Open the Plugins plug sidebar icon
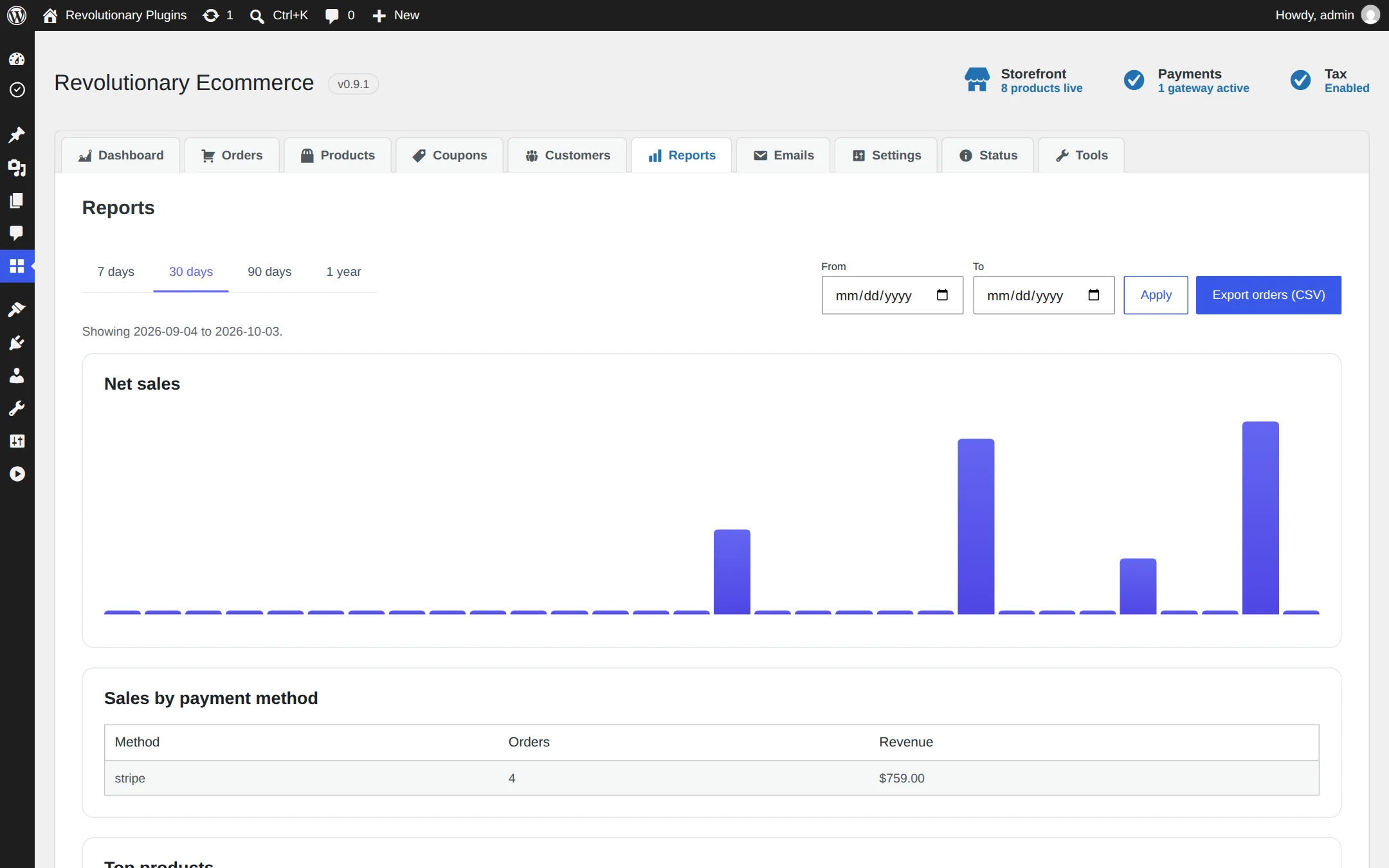Screen dimensions: 1389x868 pos(17,343)
